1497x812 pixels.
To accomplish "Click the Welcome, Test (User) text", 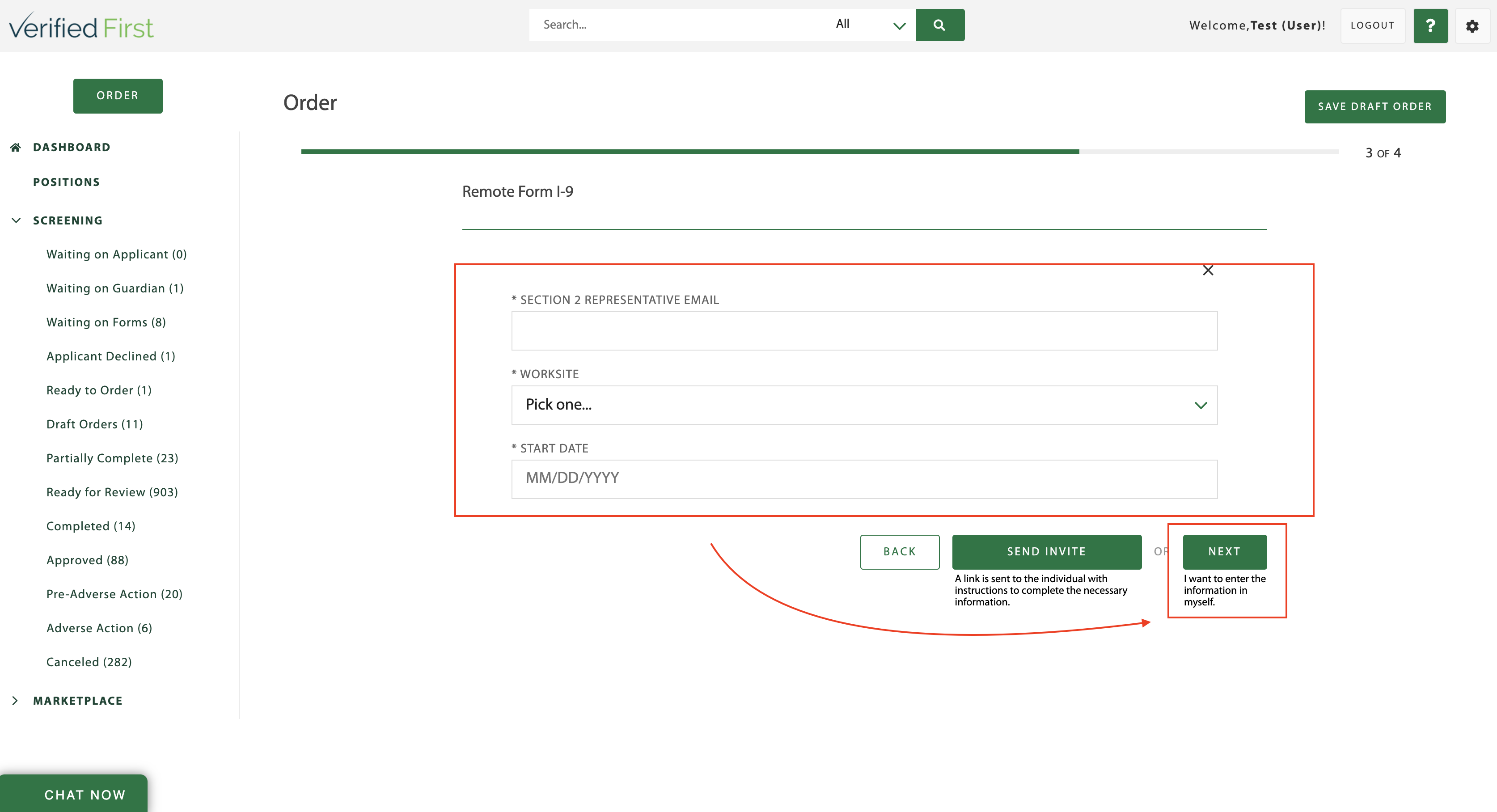I will 1257,25.
